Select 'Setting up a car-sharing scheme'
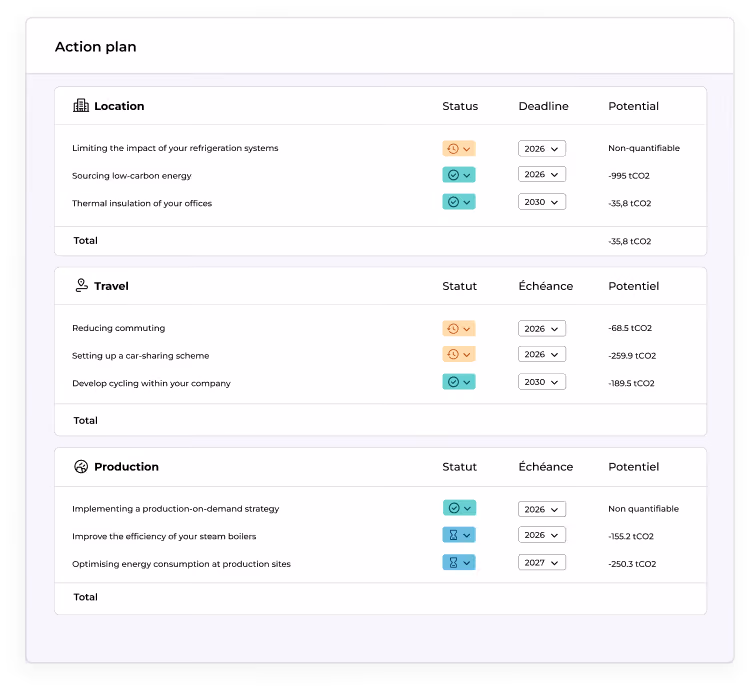Screen dimensions: 755x692 pos(141,355)
